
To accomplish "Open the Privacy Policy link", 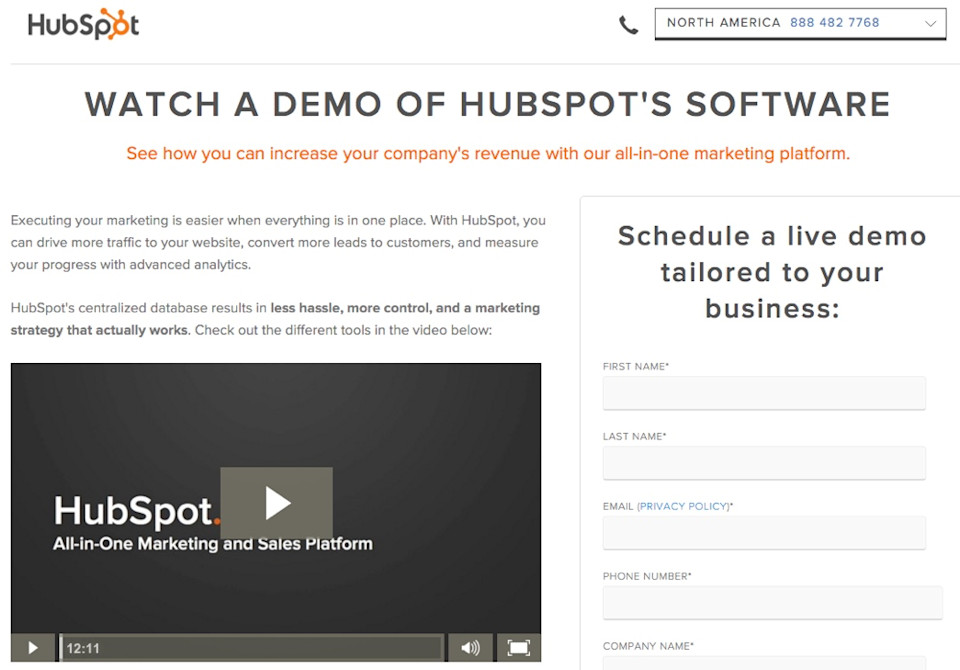I will 683,506.
